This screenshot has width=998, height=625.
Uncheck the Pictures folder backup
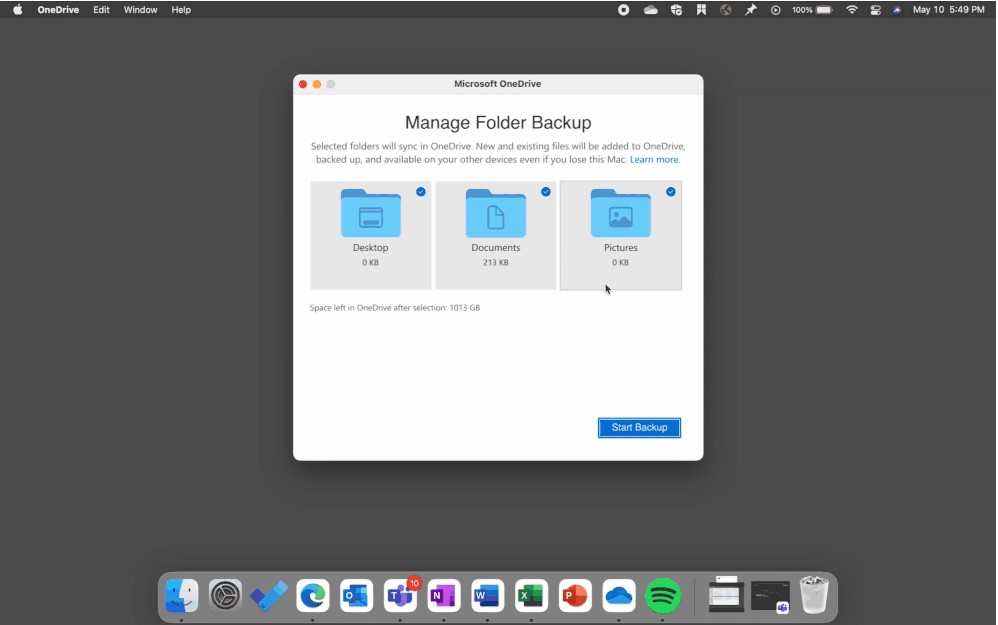point(671,192)
